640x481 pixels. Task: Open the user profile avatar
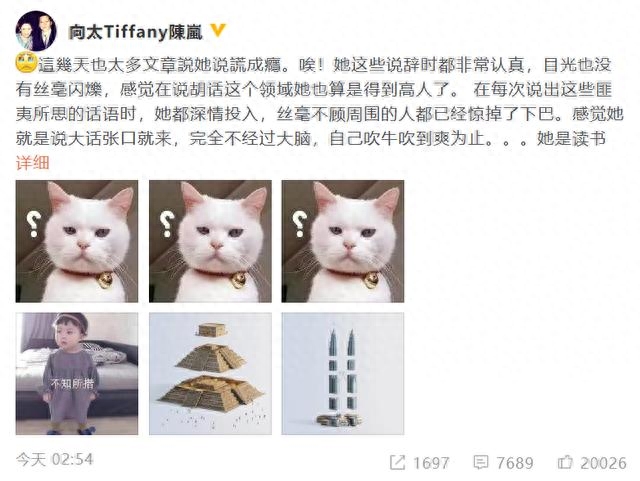click(36, 31)
